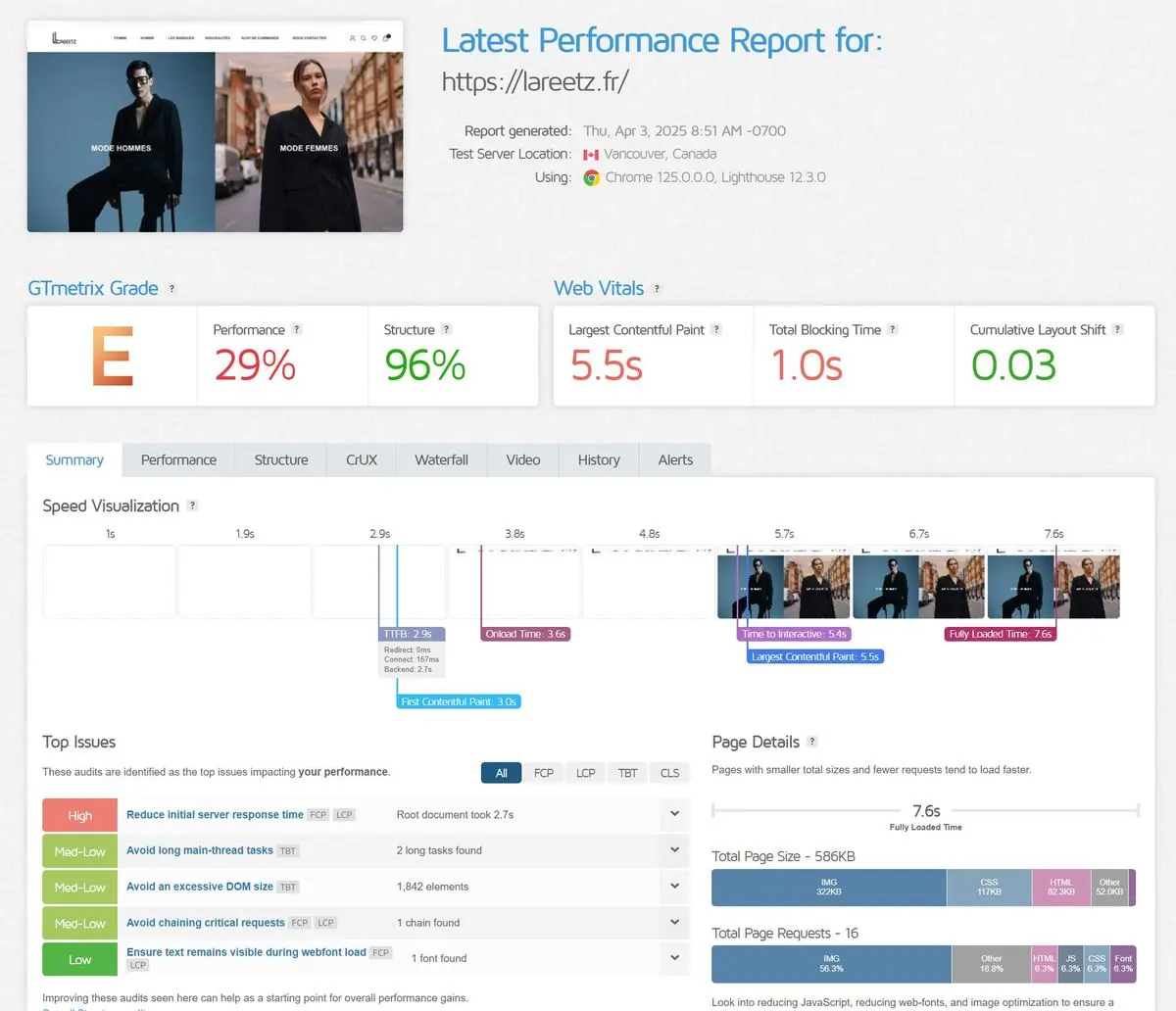Open the Avoid an excessive DOM size link
Image resolution: width=1176 pixels, height=1011 pixels.
pos(200,887)
